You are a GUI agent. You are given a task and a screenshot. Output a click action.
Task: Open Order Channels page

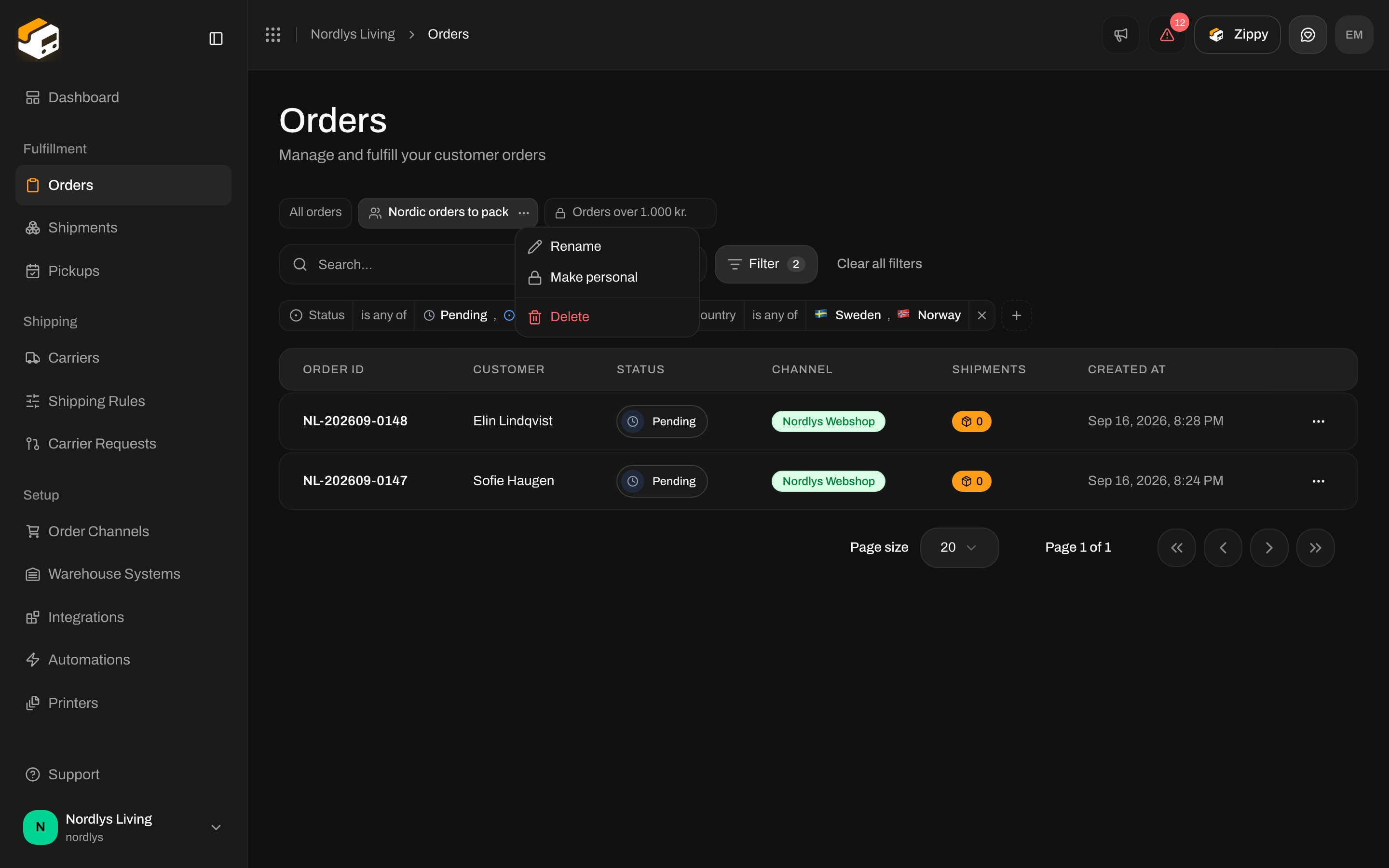[123, 531]
